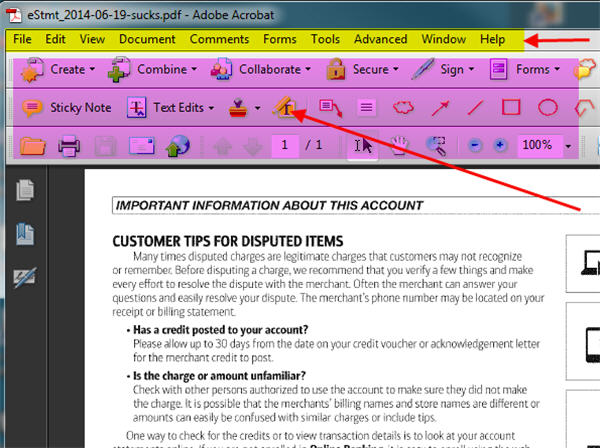600x448 pixels.
Task: Click the Comment bubbles toolbar icon
Action: click(x=585, y=69)
